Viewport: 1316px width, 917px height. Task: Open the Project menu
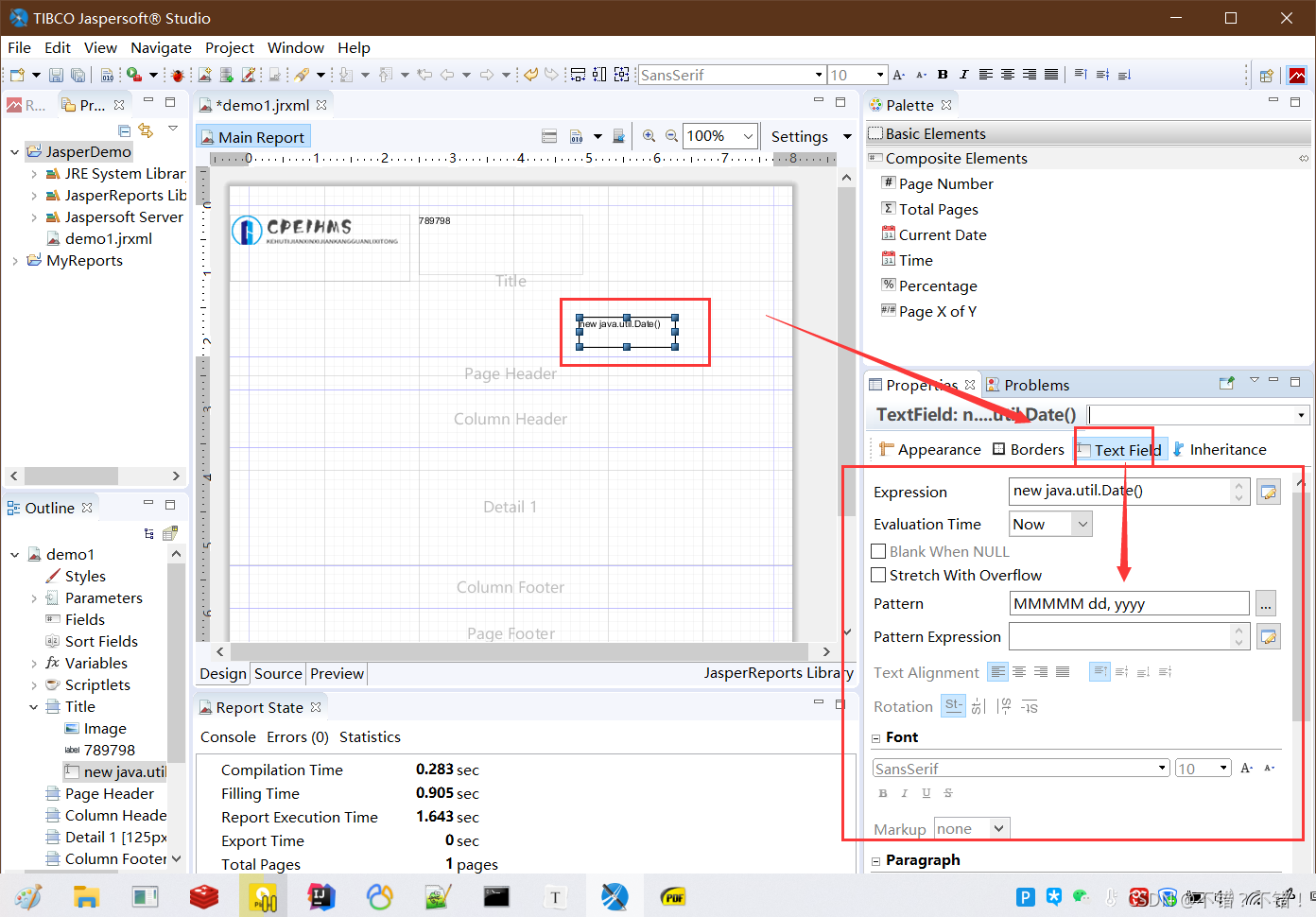(x=230, y=47)
